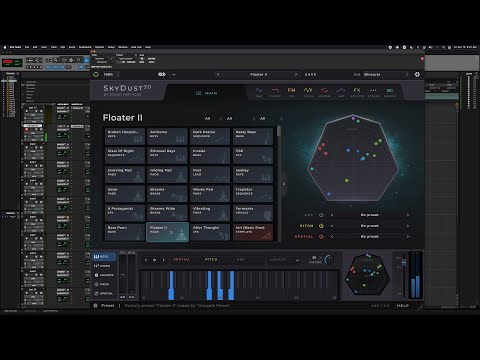Select the Alien Thought preset
This screenshot has width=480, height=360.
pyautogui.click(x=210, y=232)
